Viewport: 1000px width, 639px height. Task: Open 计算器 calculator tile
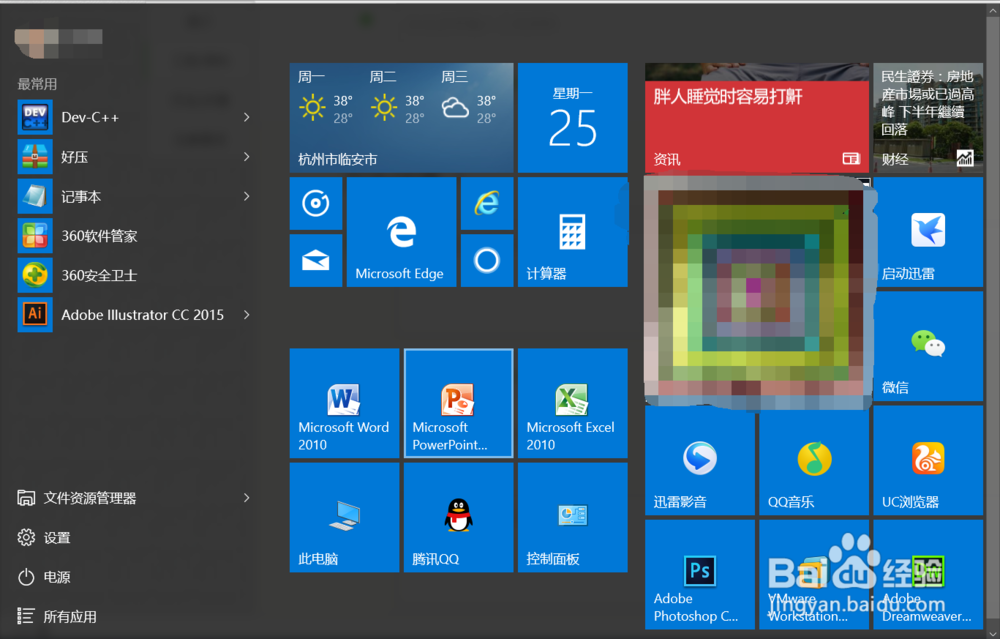pos(573,232)
